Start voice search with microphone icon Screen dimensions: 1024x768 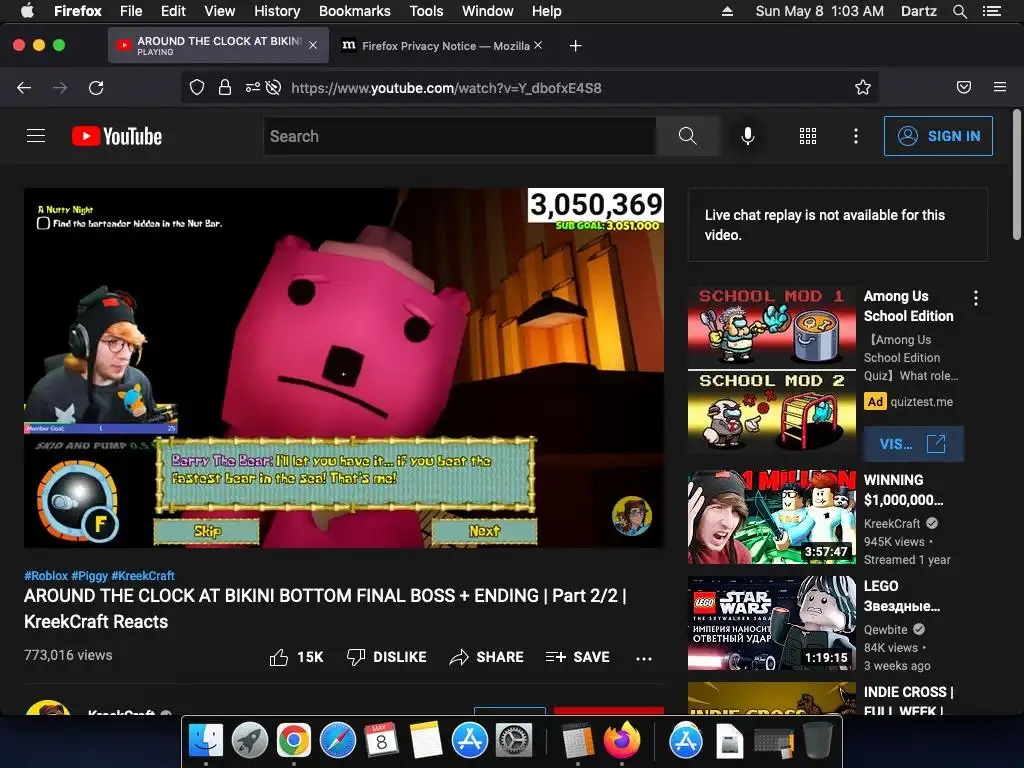tap(748, 136)
